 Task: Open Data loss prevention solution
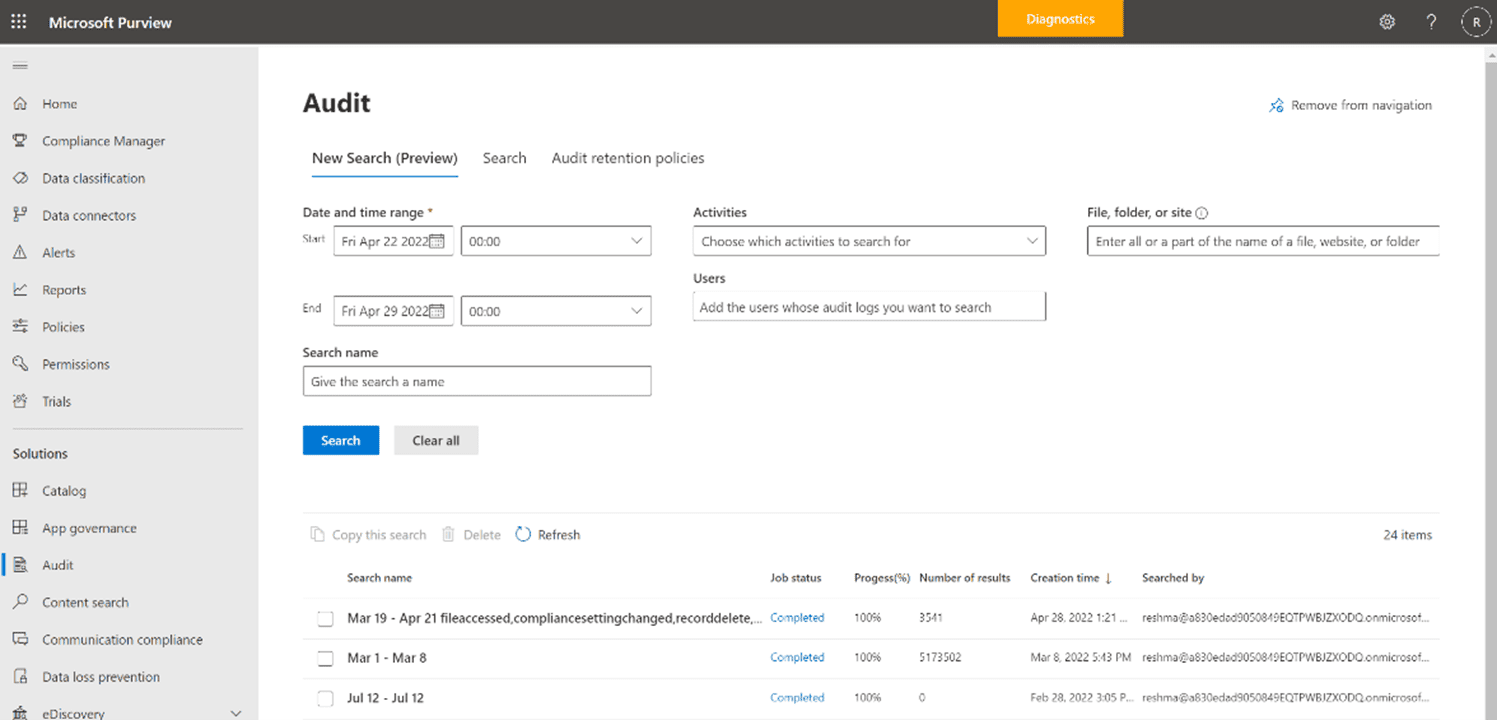100,676
